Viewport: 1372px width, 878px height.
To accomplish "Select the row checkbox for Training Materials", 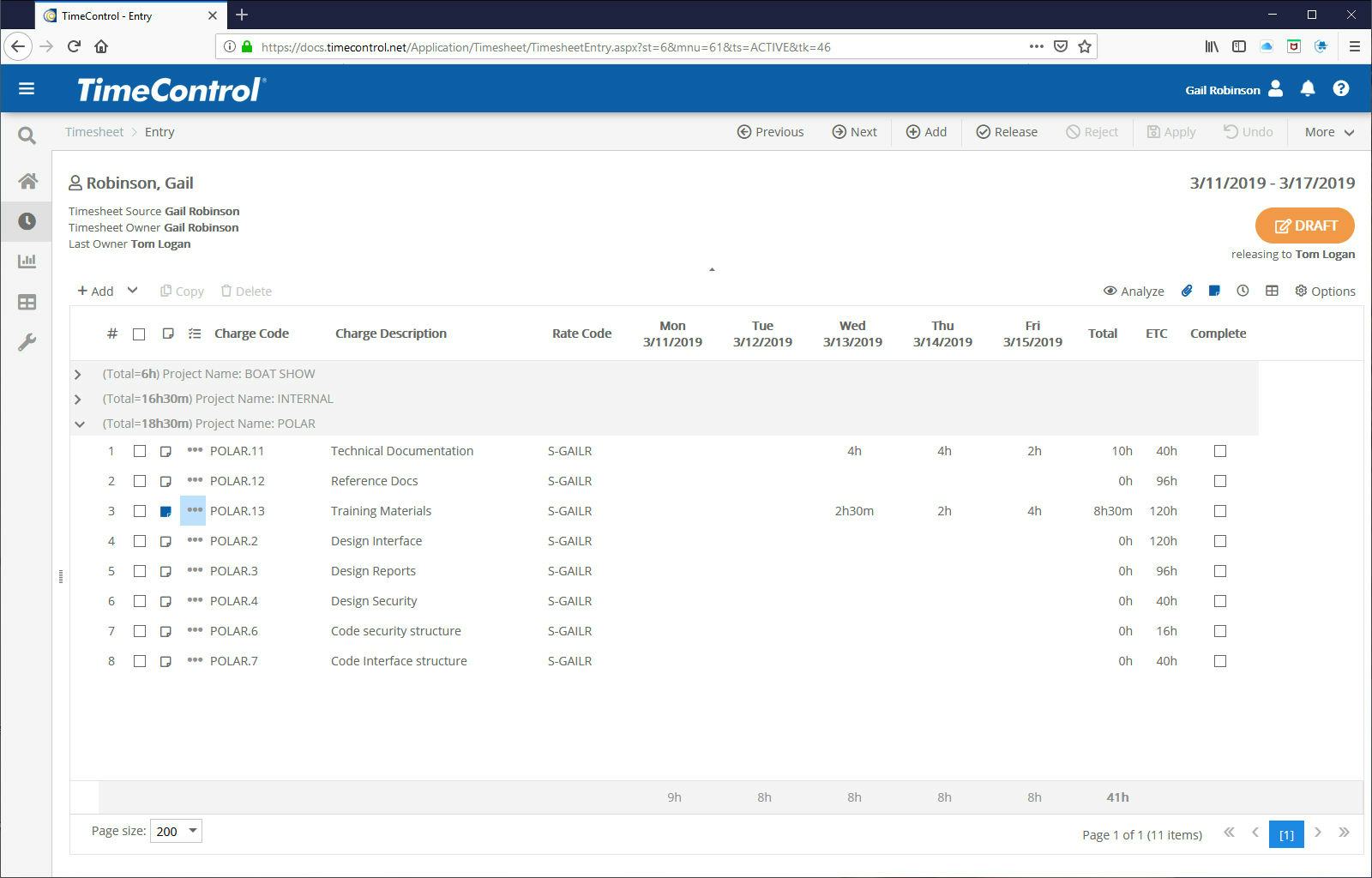I will click(x=140, y=510).
